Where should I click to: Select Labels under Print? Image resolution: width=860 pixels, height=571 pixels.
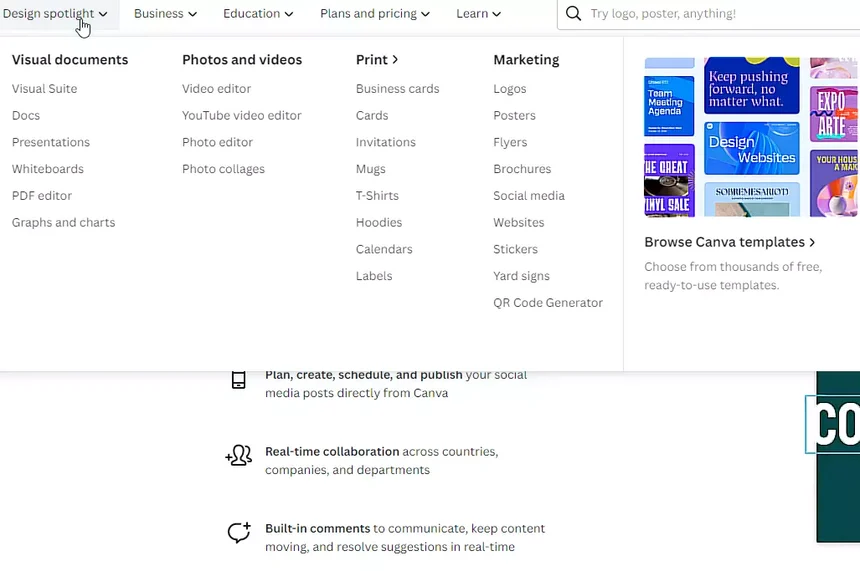click(374, 276)
